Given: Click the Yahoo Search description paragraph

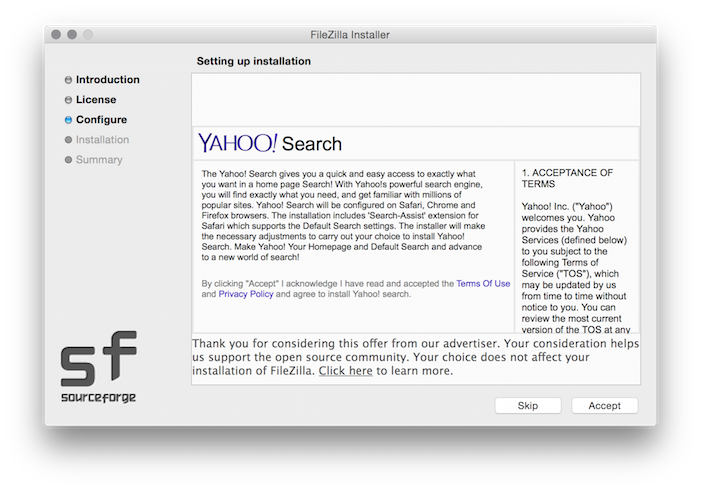Looking at the screenshot, I should click(x=343, y=215).
